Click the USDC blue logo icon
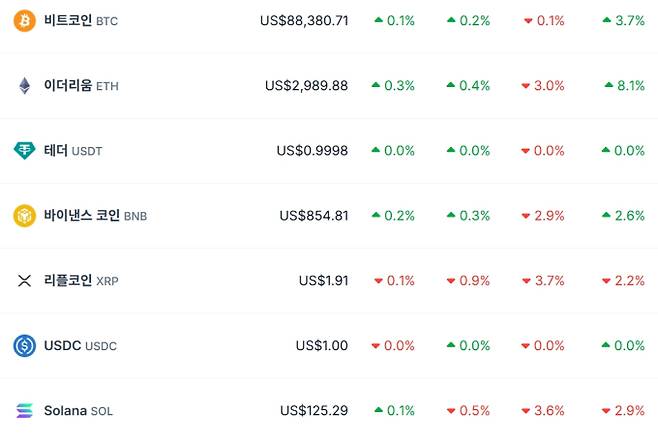 (x=24, y=346)
